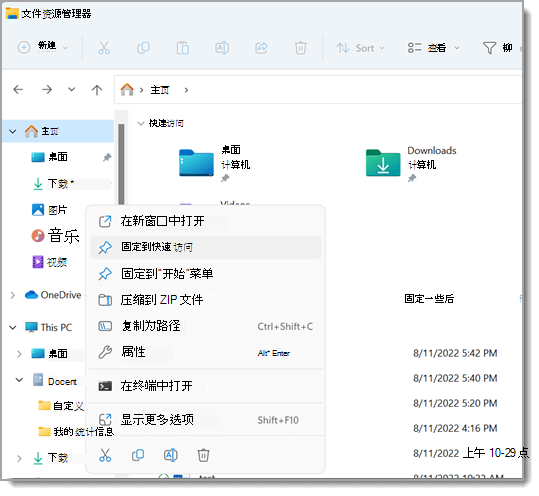Click the date 8/11/2022 4:16 PM

[455, 428]
